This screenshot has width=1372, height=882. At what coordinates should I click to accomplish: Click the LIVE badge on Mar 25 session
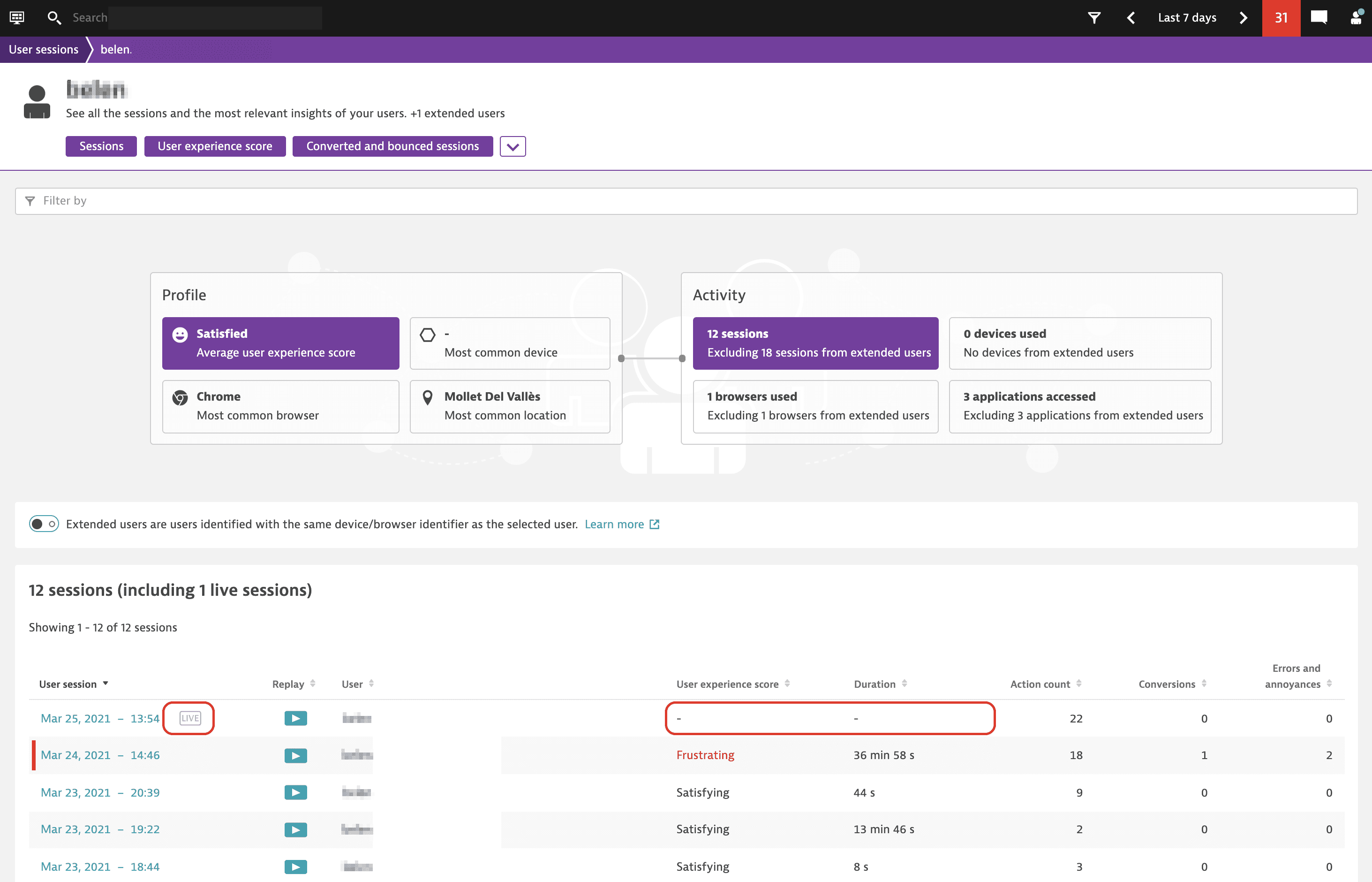coord(189,717)
